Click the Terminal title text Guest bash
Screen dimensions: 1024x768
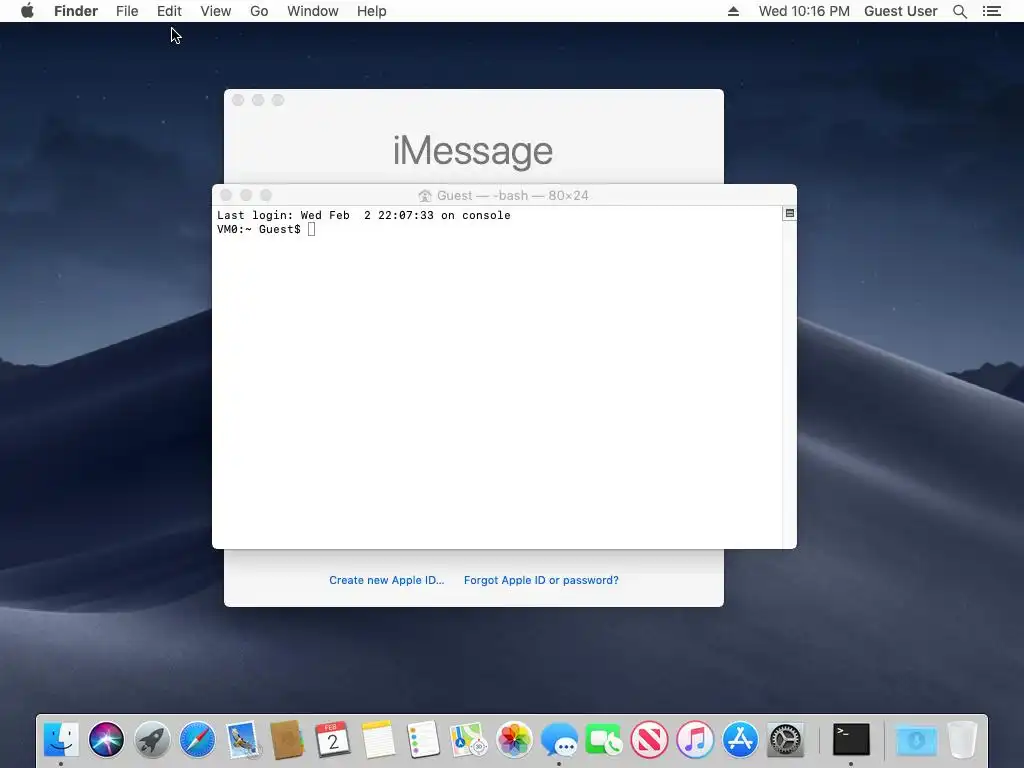[x=513, y=196]
